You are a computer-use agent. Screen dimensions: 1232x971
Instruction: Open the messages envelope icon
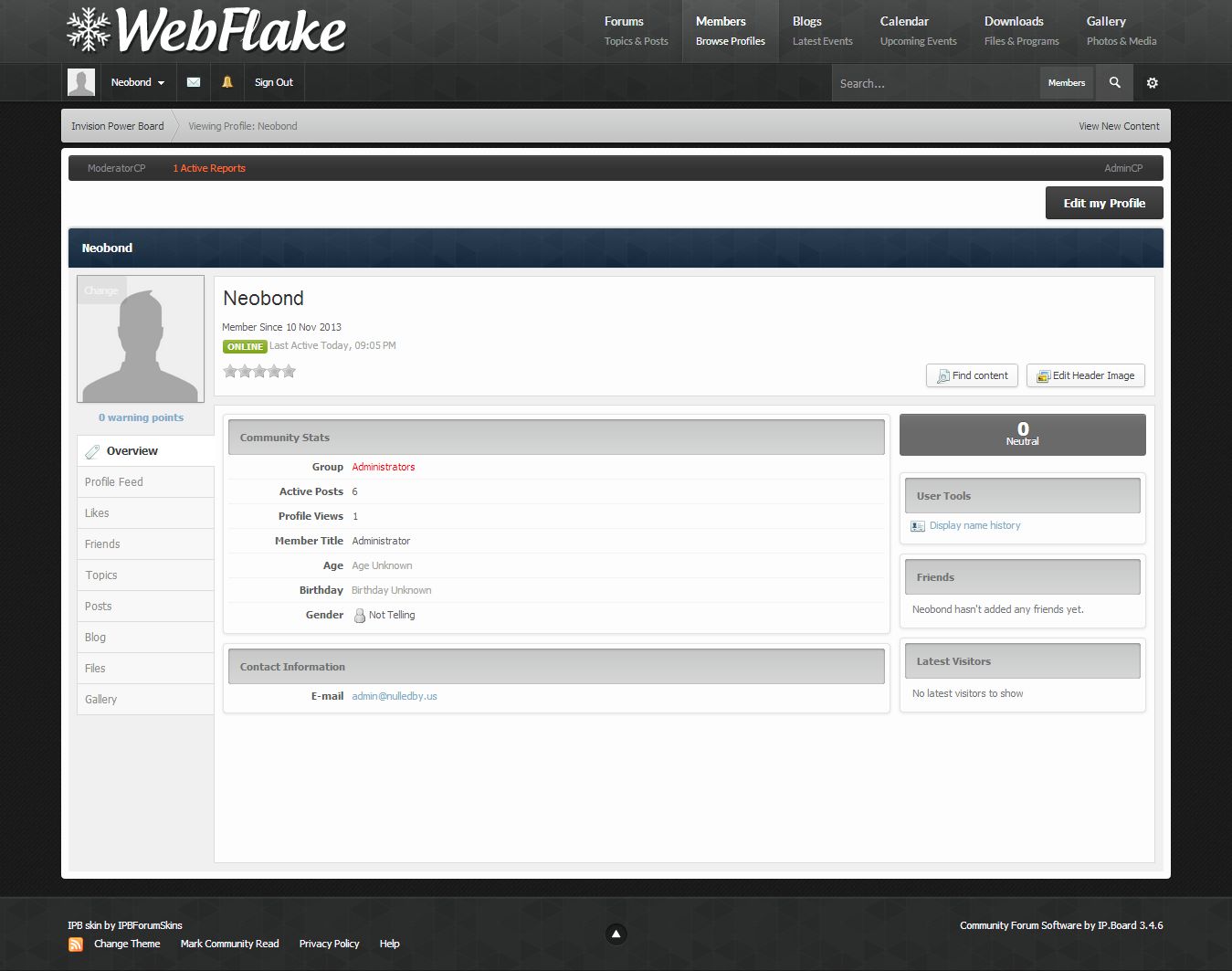coord(194,82)
